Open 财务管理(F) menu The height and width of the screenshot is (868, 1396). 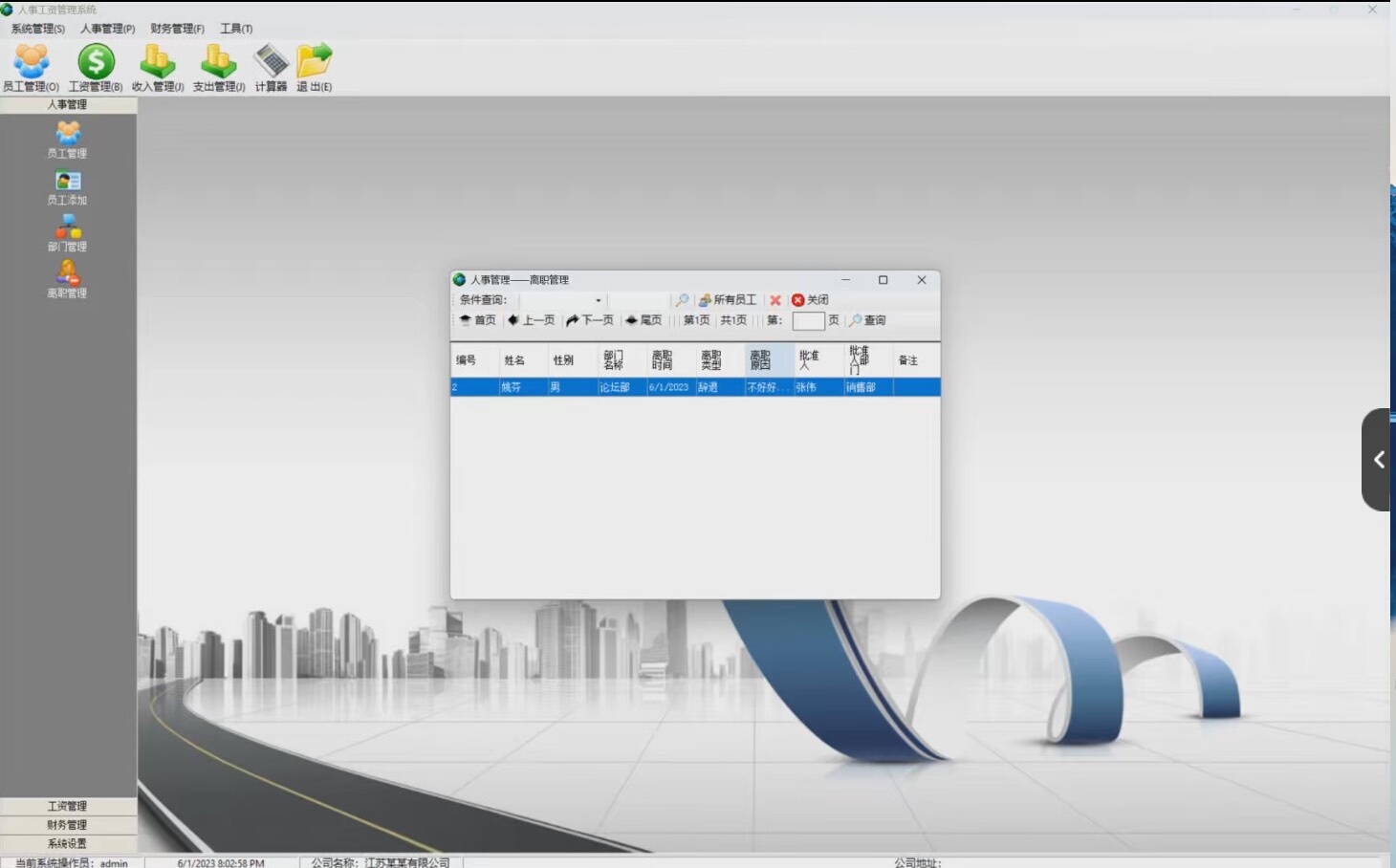[178, 29]
